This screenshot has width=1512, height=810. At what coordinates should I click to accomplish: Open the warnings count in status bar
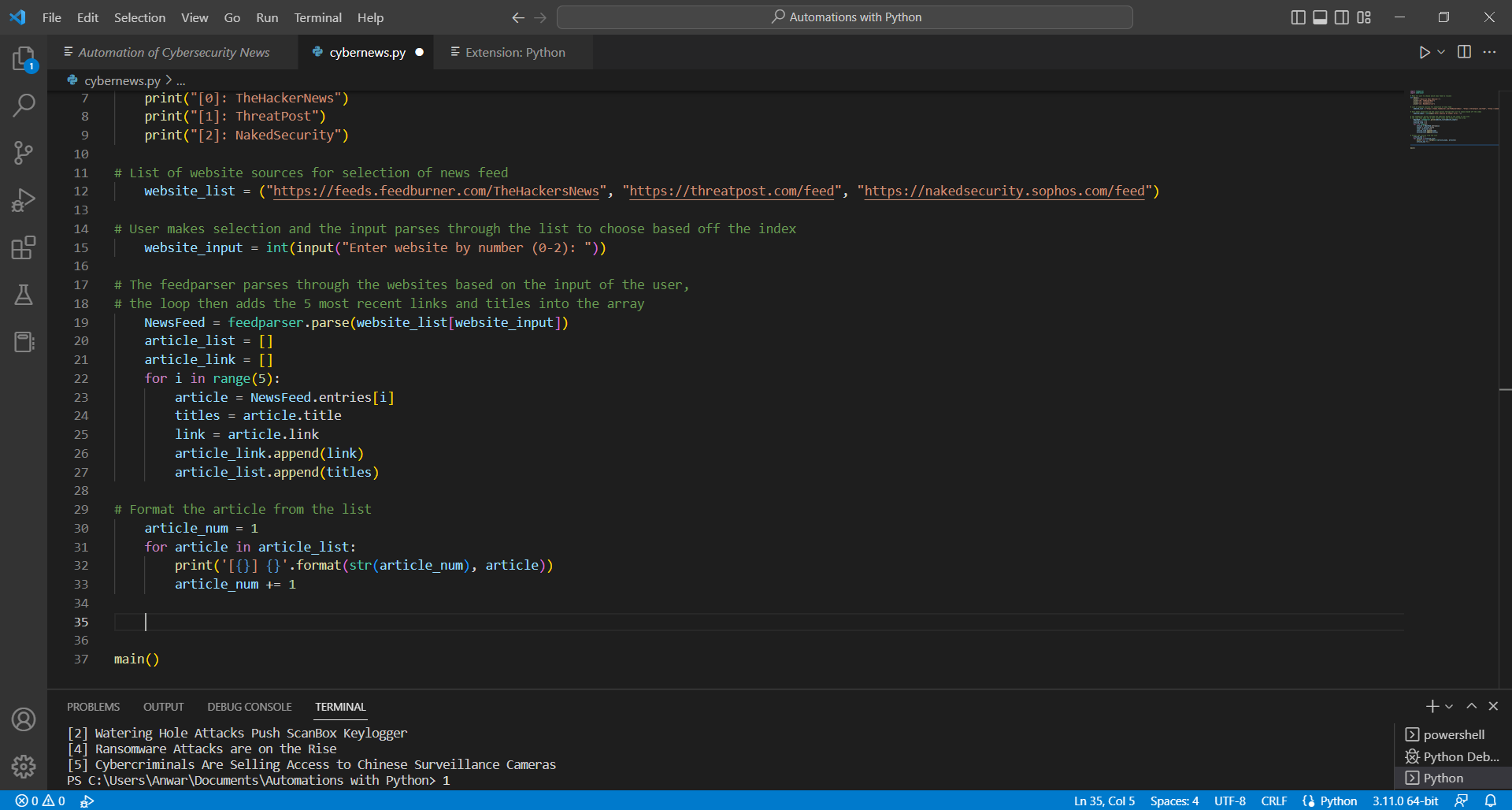point(54,801)
